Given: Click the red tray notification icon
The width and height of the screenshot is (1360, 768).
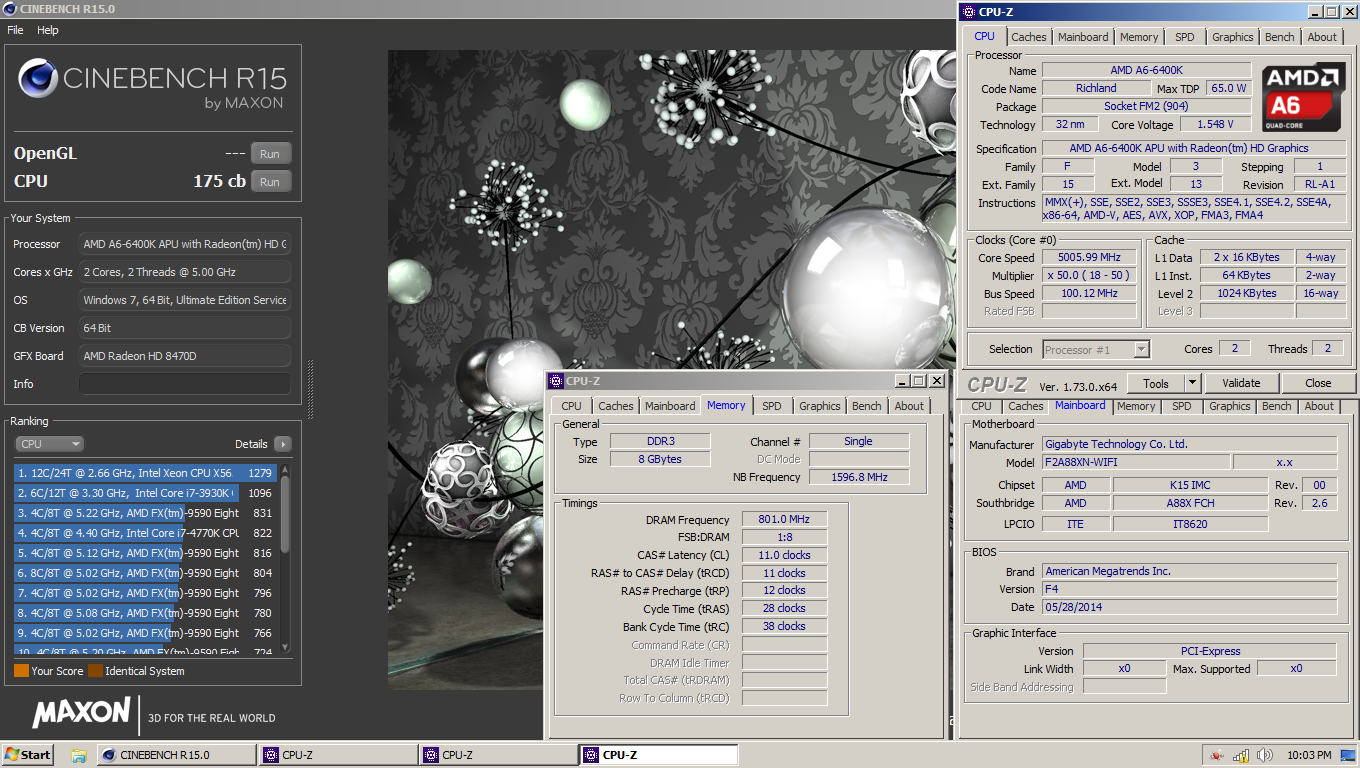Looking at the screenshot, I should 1216,755.
